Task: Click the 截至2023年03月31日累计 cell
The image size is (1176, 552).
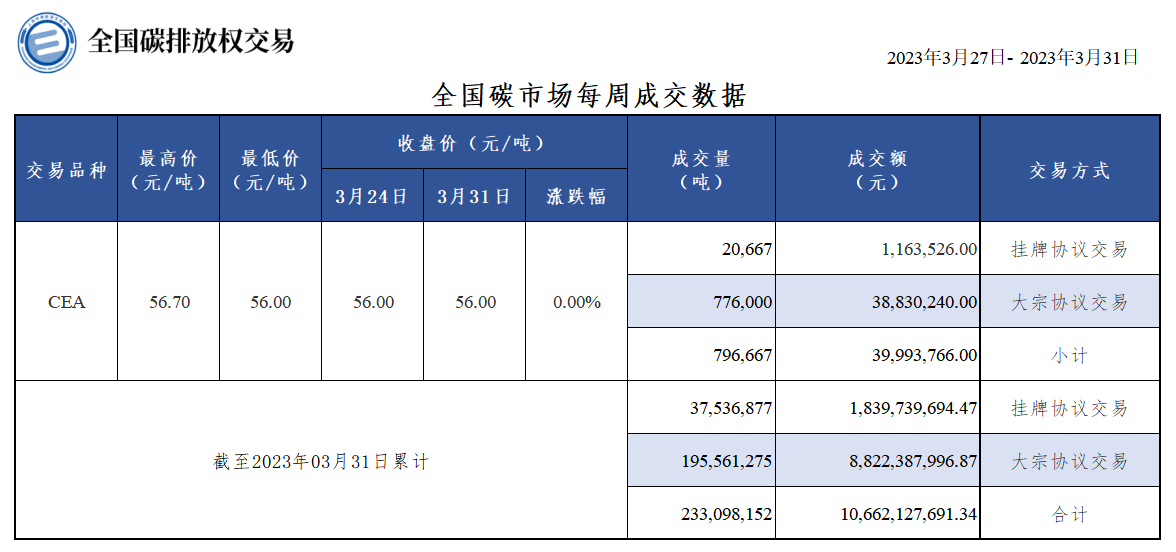Action: (x=321, y=460)
